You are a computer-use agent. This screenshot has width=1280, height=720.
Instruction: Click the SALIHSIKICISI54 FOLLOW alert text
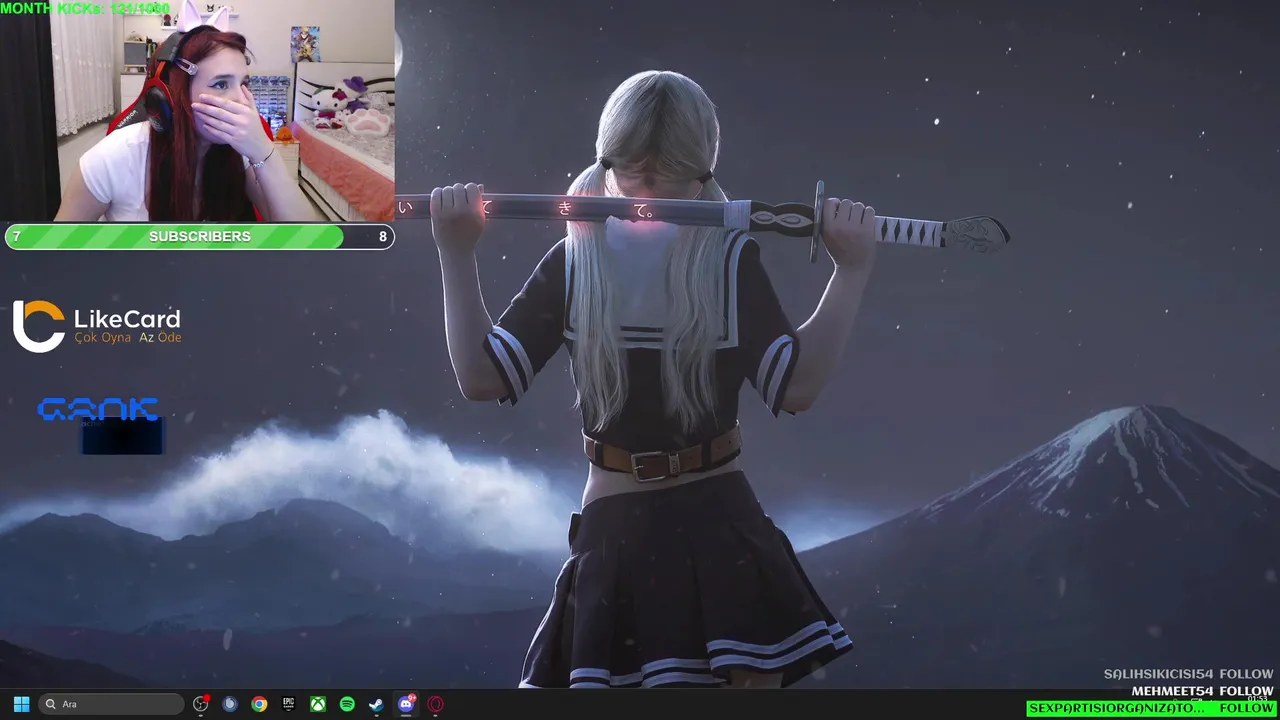1188,674
